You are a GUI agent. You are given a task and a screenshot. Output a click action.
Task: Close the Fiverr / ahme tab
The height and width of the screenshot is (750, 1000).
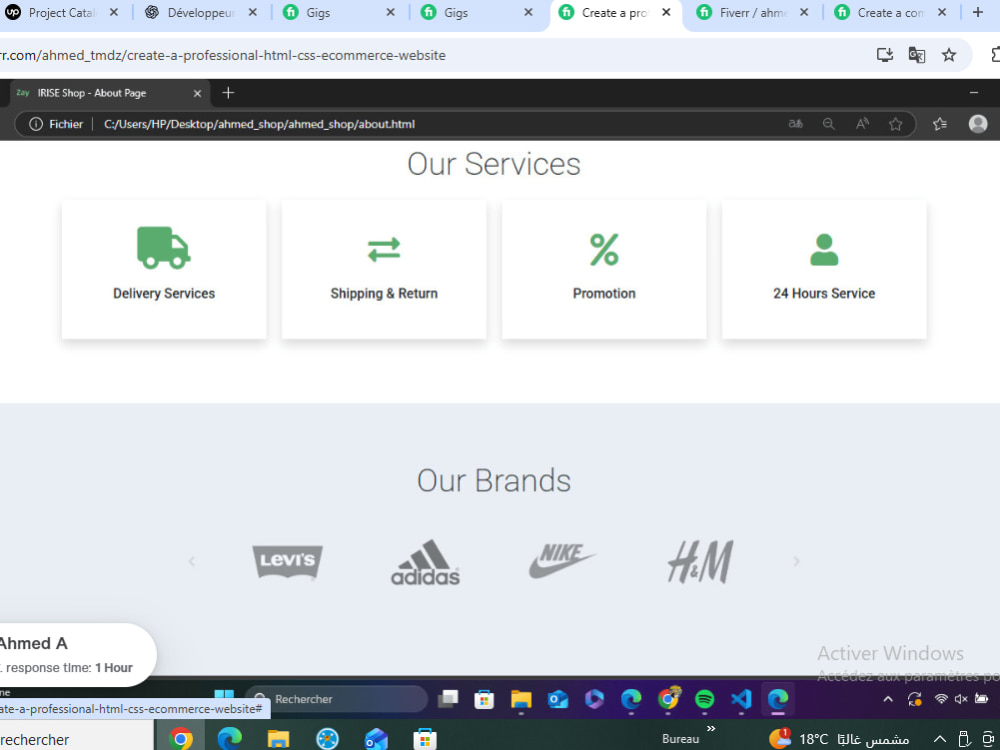pos(804,12)
